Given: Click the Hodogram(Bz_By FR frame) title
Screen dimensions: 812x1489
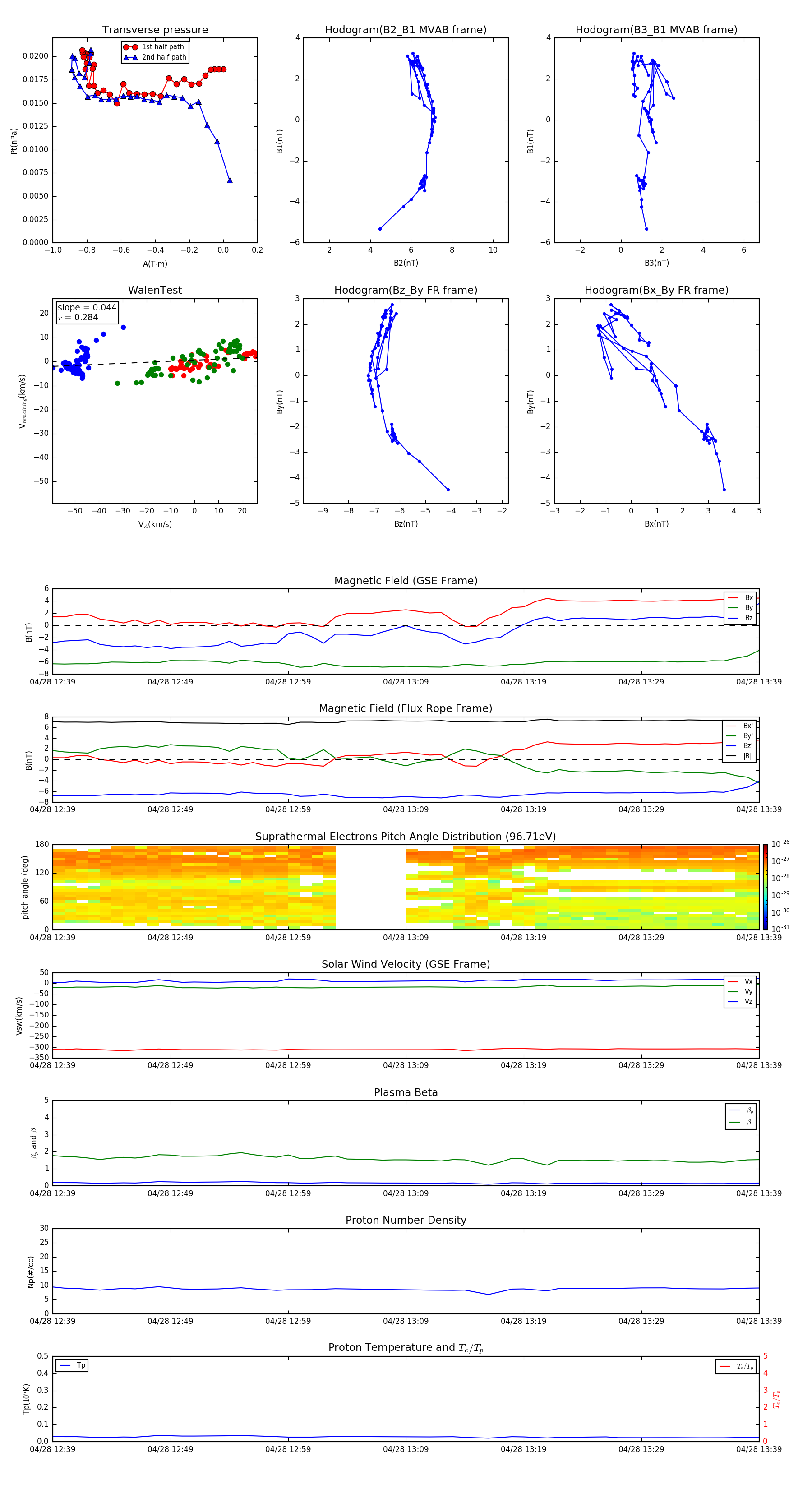Looking at the screenshot, I should [406, 290].
